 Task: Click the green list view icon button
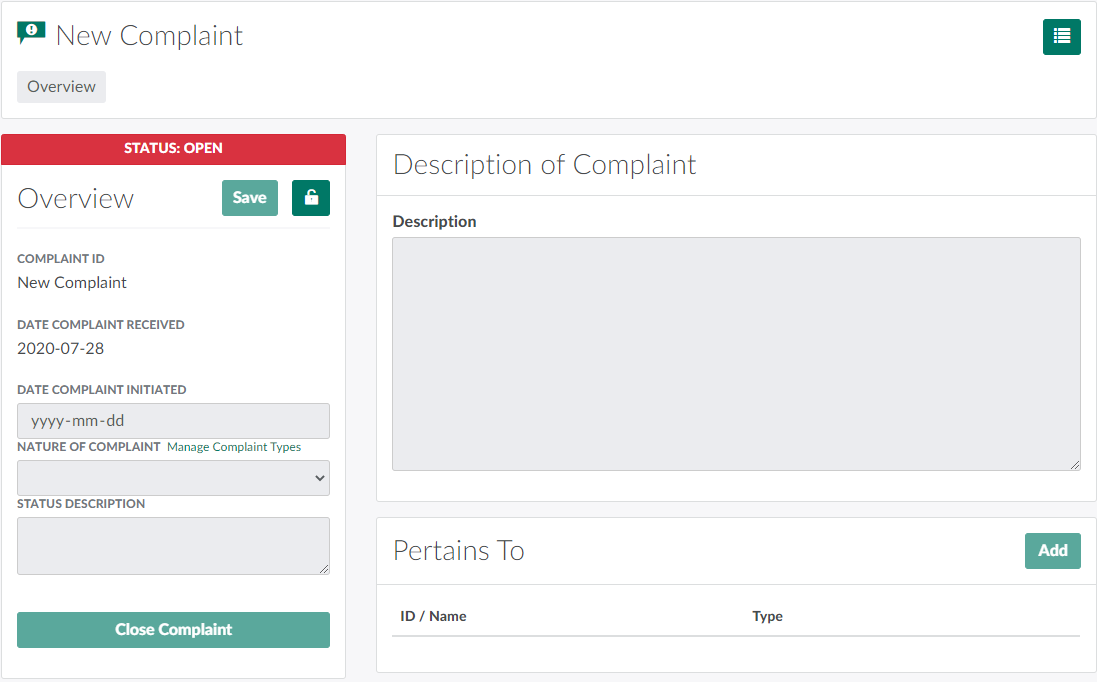click(1061, 37)
